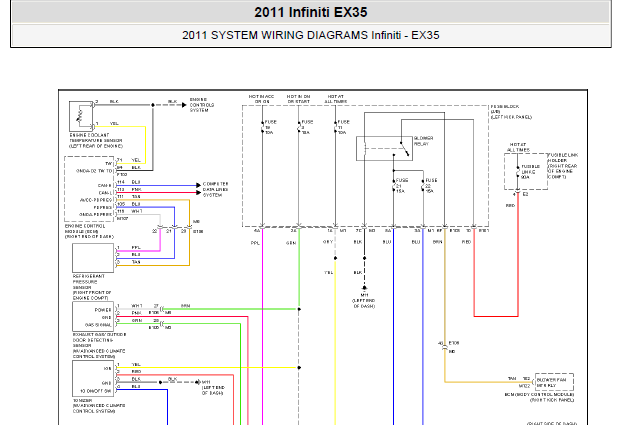The width and height of the screenshot is (619, 425).
Task: Select the blower relay switch symbol
Action: (405, 149)
